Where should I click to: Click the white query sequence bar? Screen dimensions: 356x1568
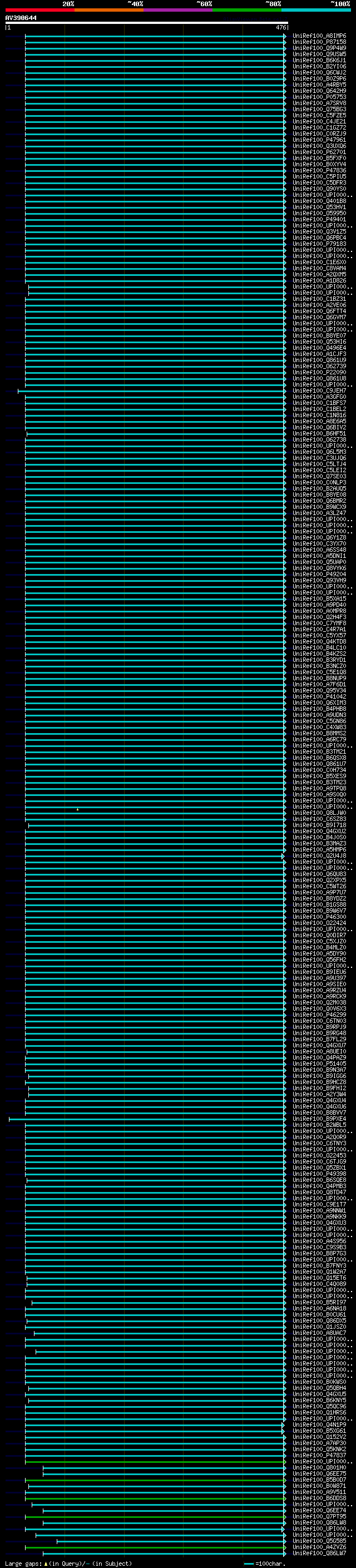147,23
